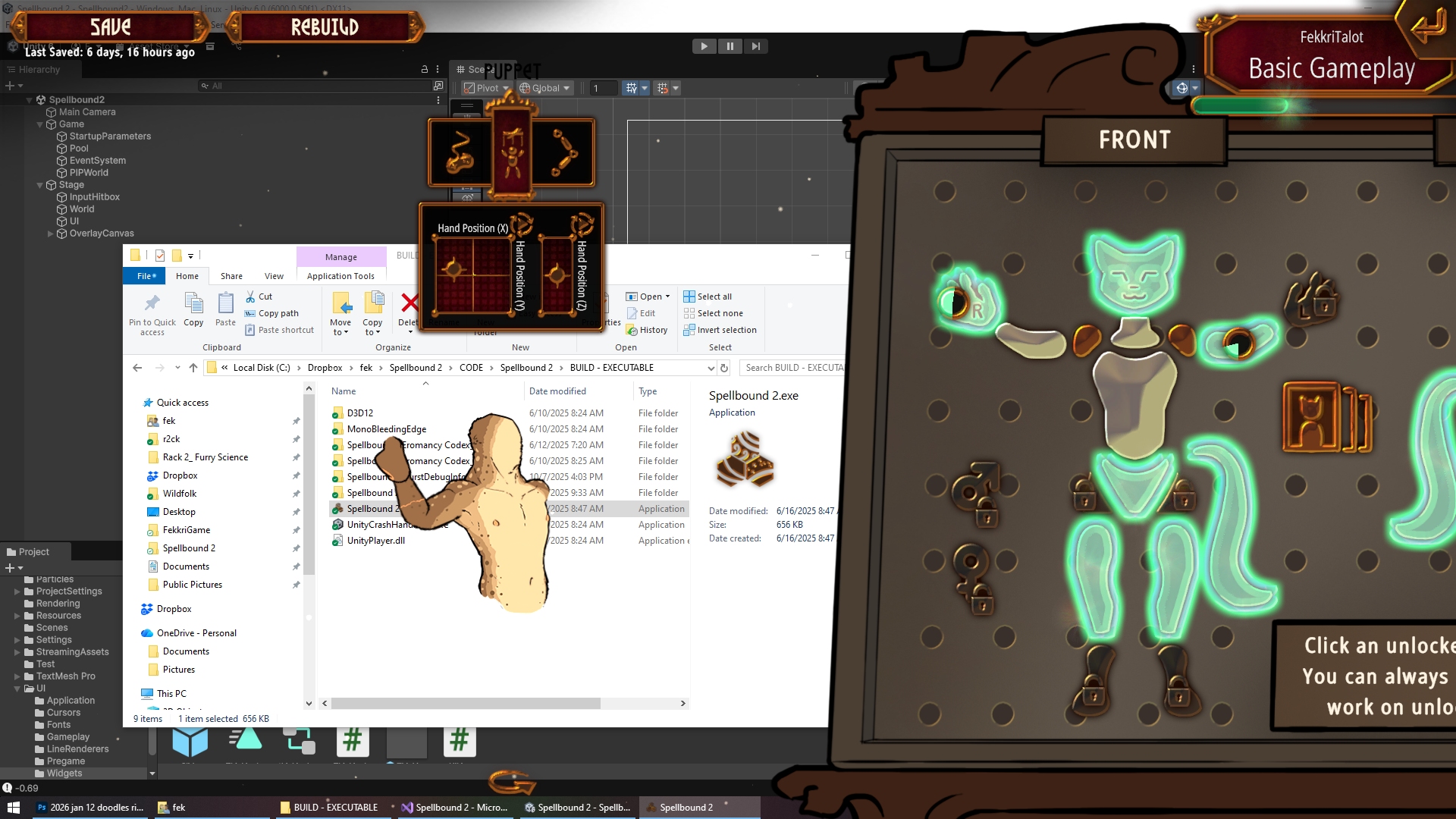This screenshot has height=819, width=1456.
Task: Collapse the Stage object in Hierarchy
Action: (40, 185)
